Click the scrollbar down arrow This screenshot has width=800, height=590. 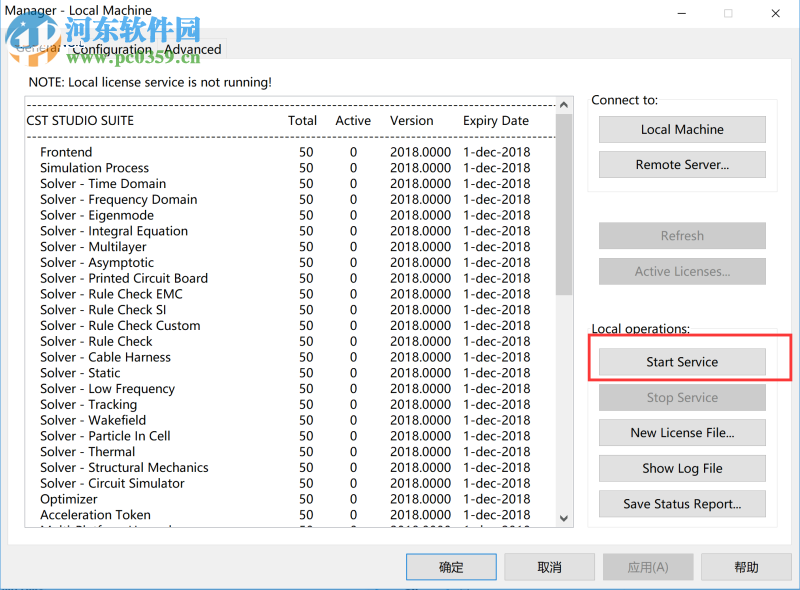pyautogui.click(x=564, y=520)
